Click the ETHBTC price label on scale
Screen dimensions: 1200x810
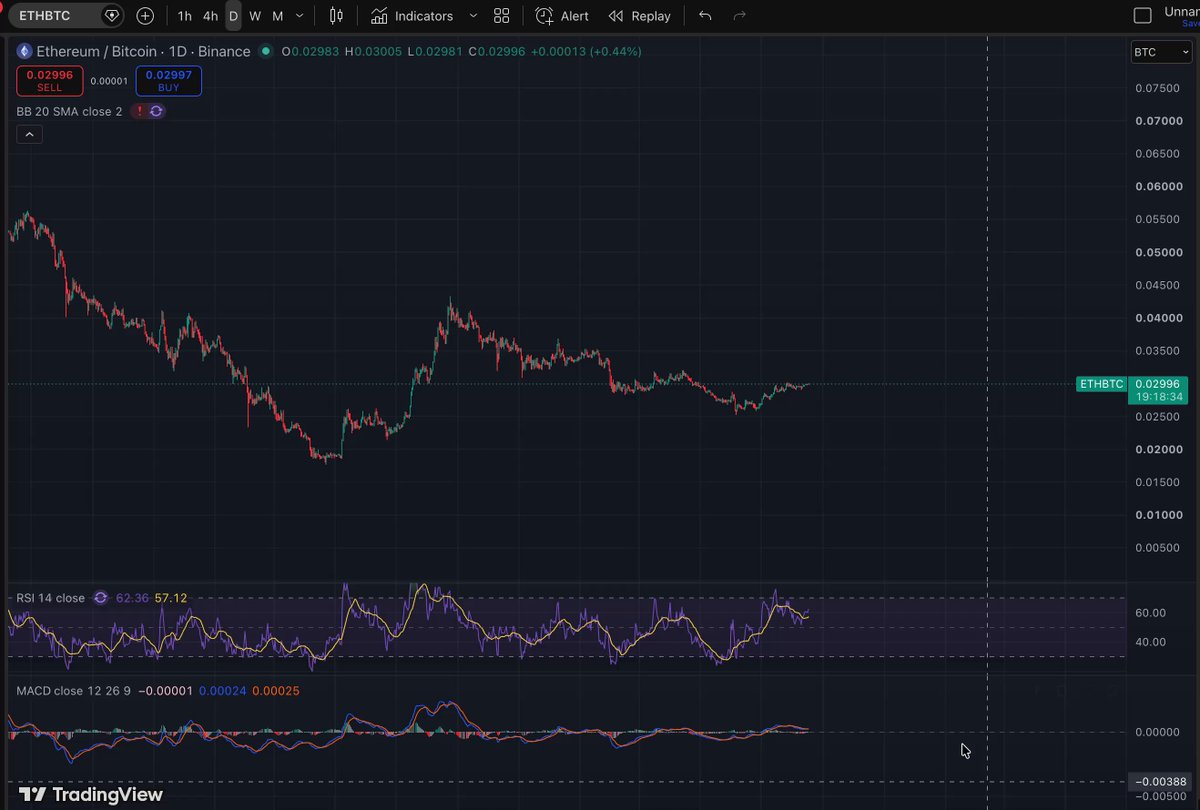1102,384
